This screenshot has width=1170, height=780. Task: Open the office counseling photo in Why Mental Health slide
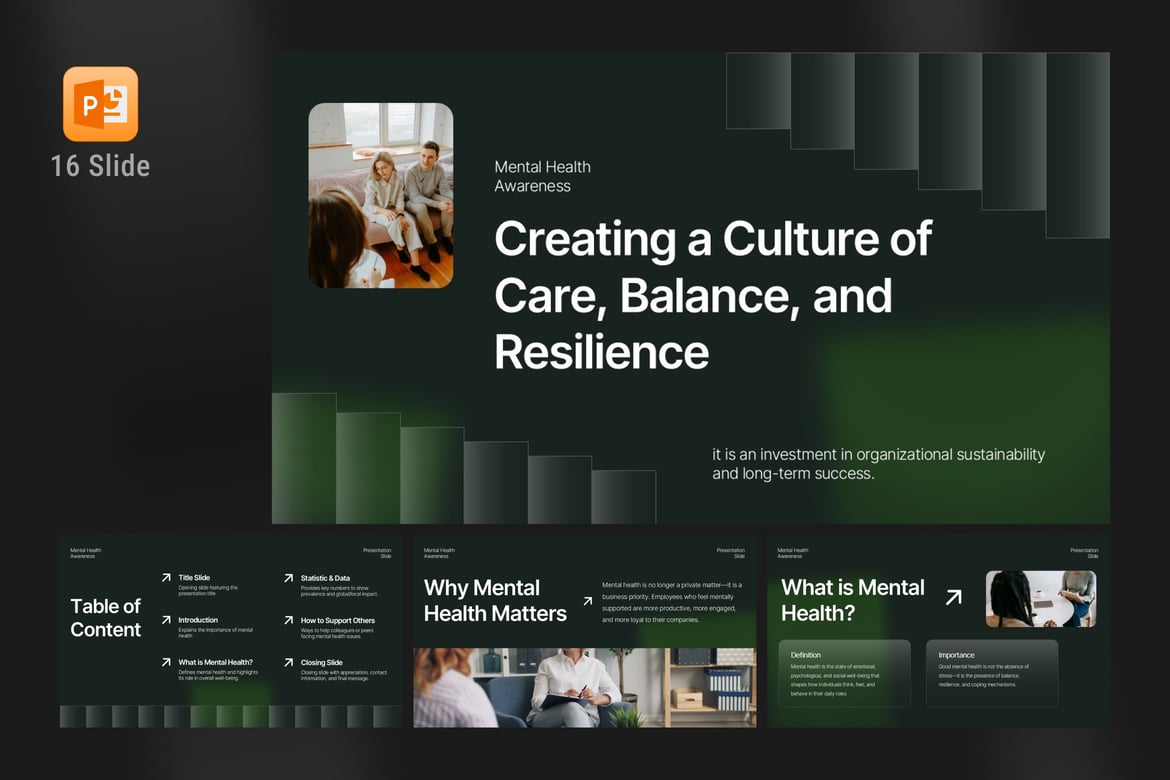coord(585,687)
